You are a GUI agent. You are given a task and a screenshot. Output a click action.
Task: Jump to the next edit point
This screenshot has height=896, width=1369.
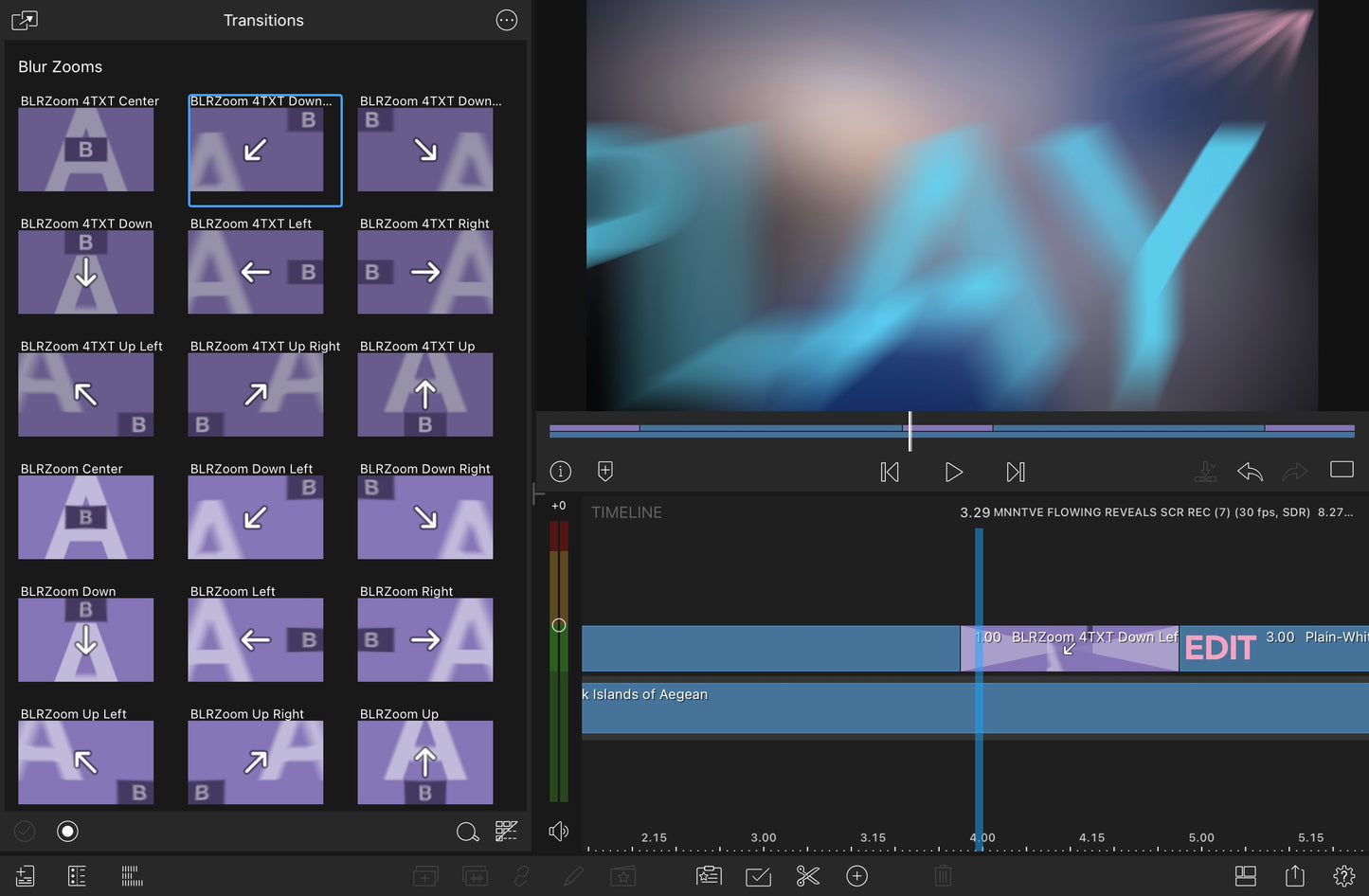(1015, 472)
